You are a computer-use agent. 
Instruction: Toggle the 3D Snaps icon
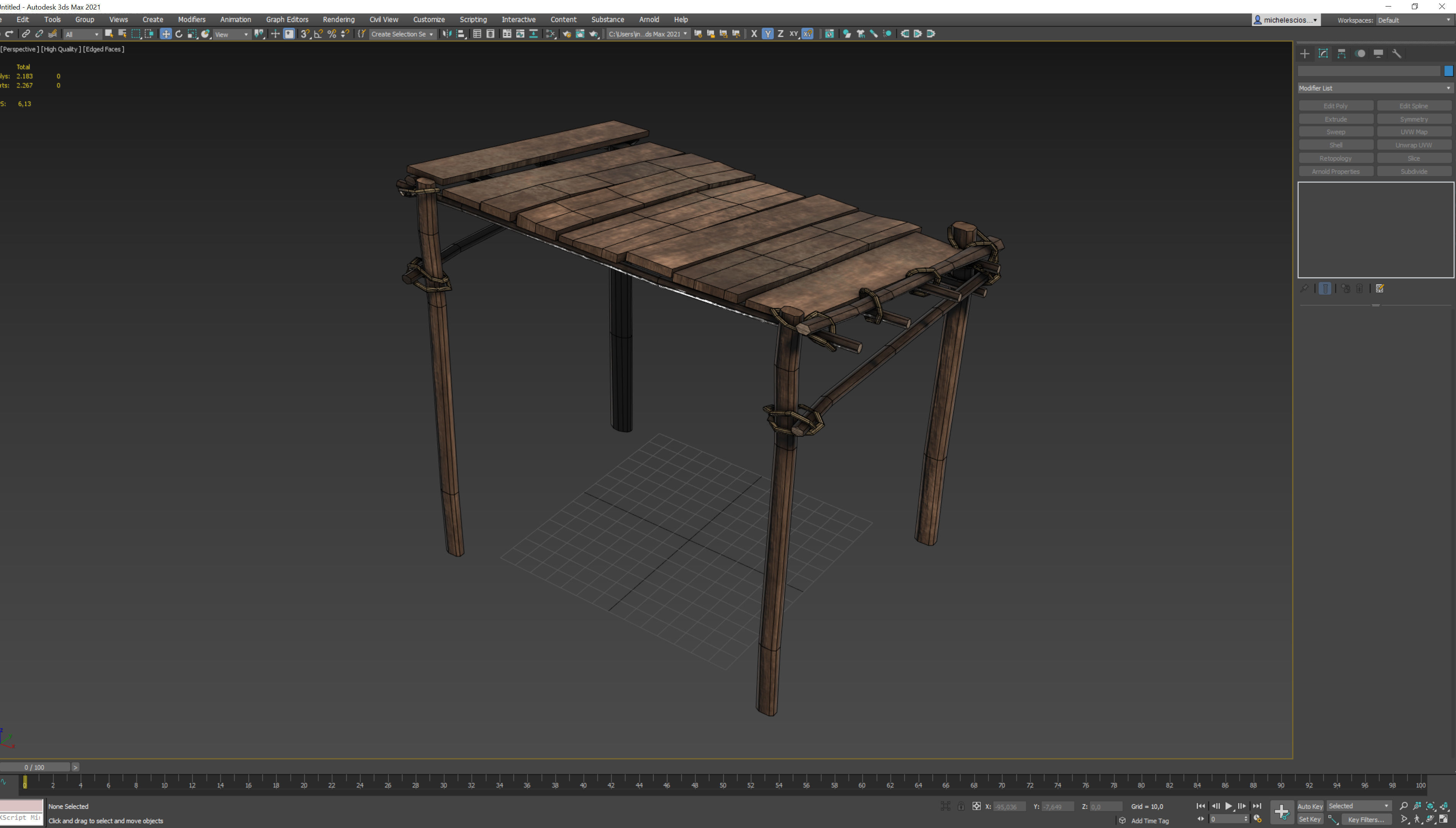(305, 34)
